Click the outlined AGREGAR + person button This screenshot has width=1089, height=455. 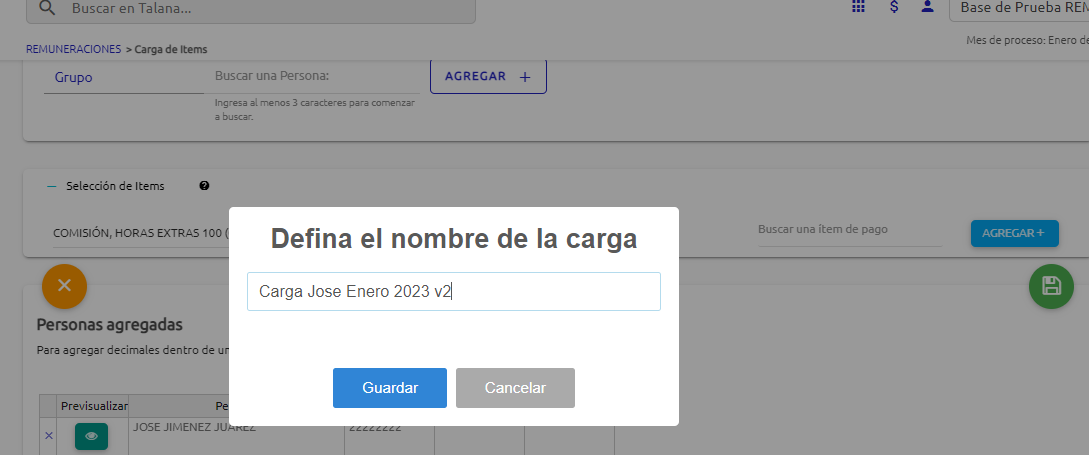(488, 76)
